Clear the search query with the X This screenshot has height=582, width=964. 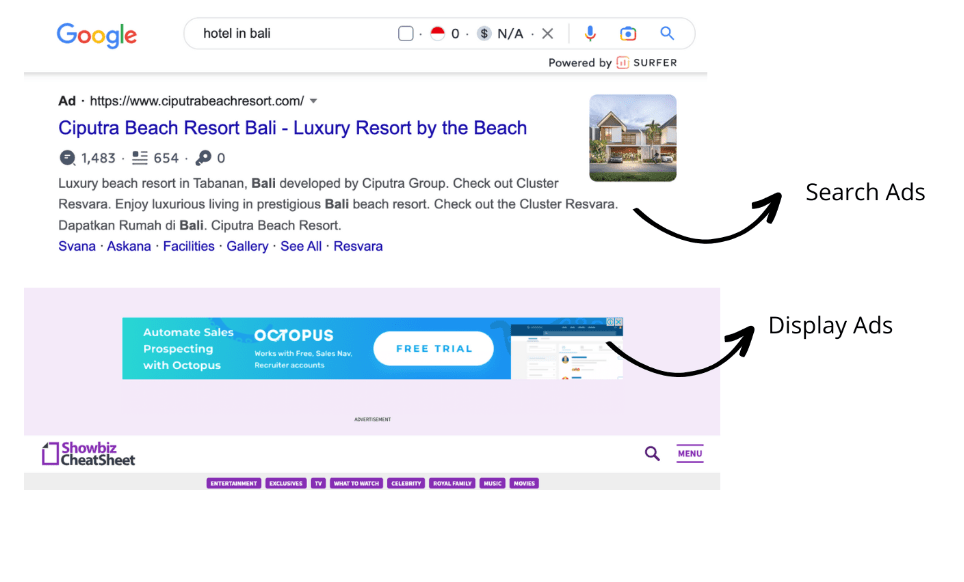(x=547, y=33)
